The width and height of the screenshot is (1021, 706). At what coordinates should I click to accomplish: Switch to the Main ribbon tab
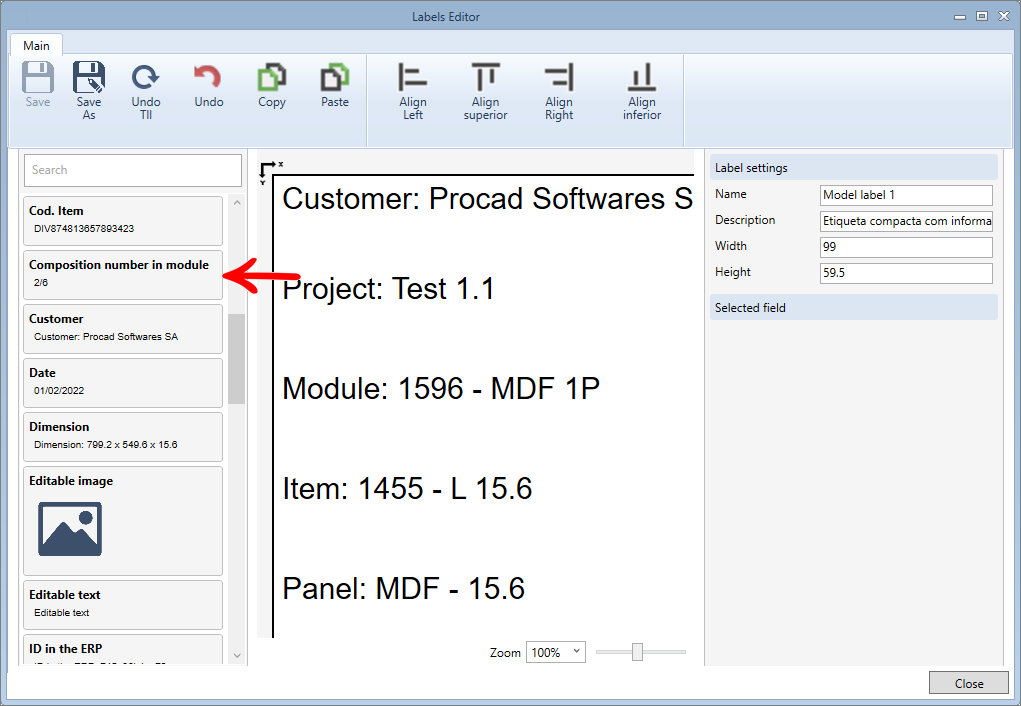[x=36, y=46]
